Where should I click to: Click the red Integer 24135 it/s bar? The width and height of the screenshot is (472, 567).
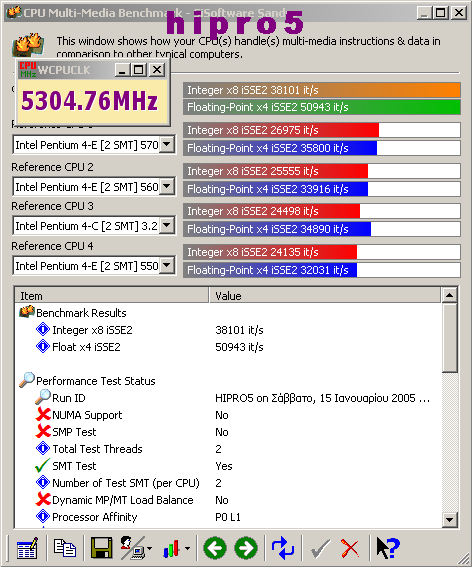click(270, 252)
